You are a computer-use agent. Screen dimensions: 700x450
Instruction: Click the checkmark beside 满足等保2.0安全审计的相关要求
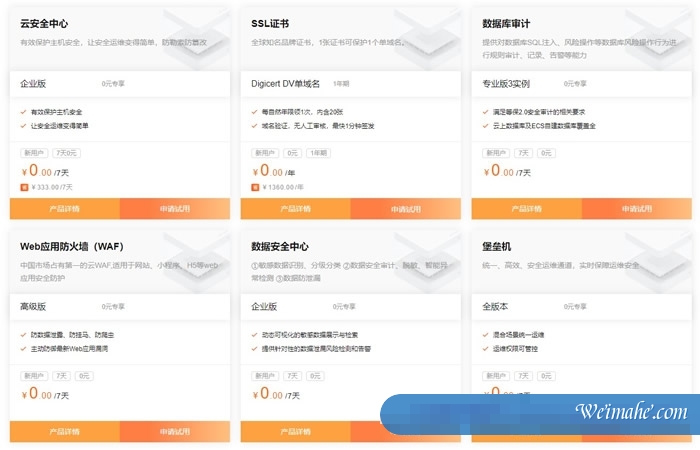[x=486, y=112]
